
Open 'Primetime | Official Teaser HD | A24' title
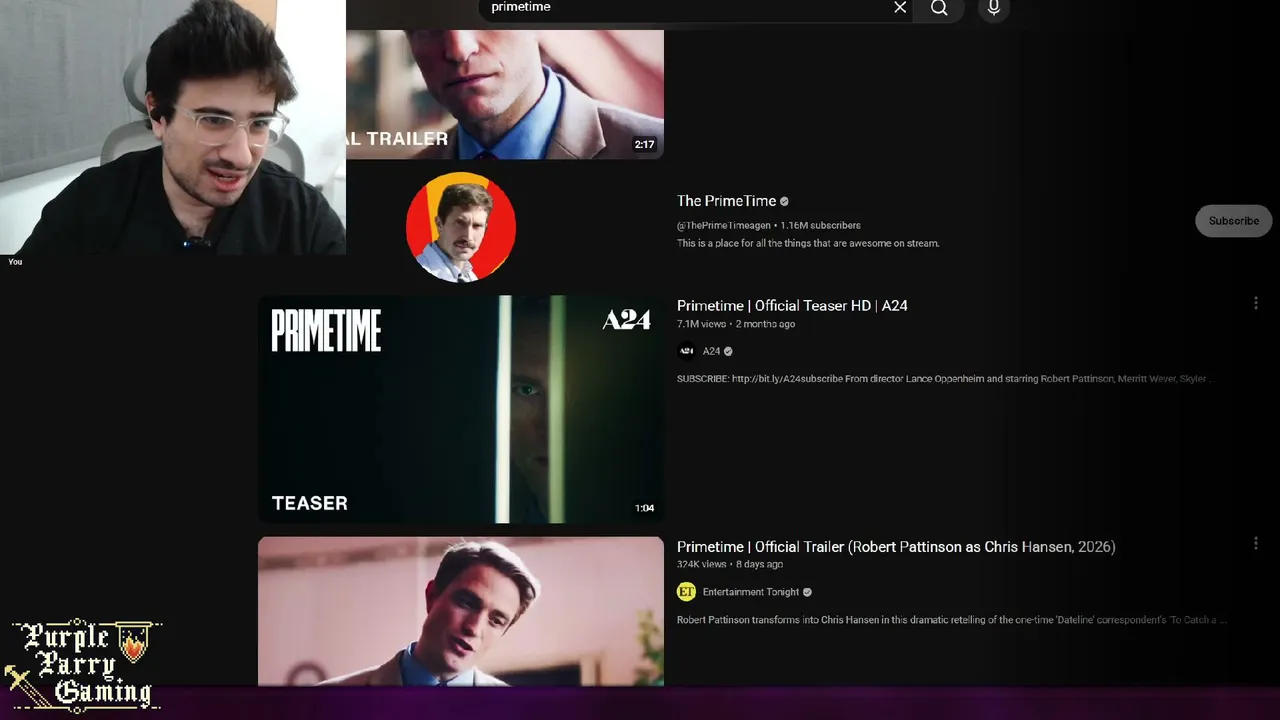point(792,306)
